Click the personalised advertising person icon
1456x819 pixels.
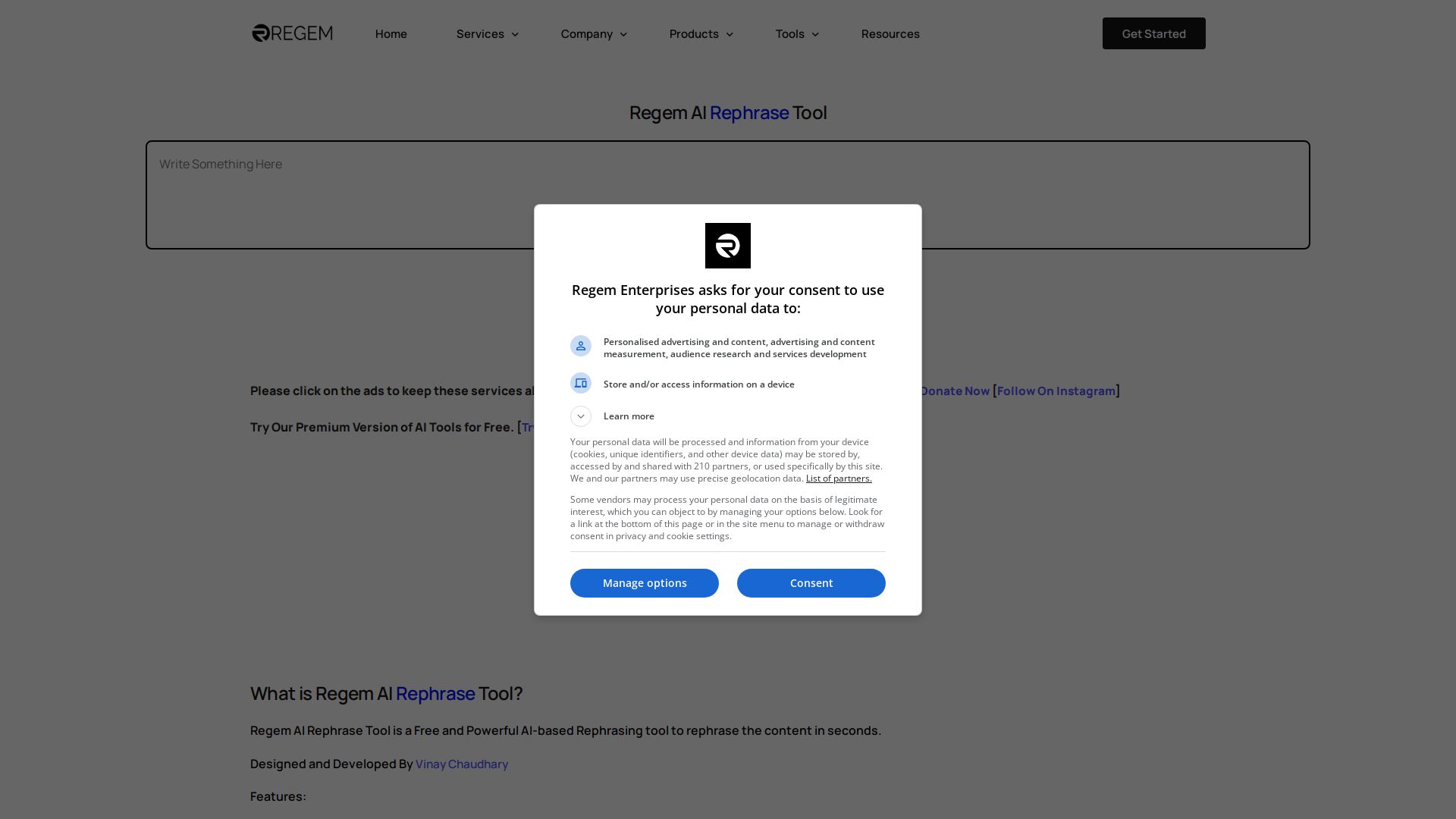coord(581,345)
